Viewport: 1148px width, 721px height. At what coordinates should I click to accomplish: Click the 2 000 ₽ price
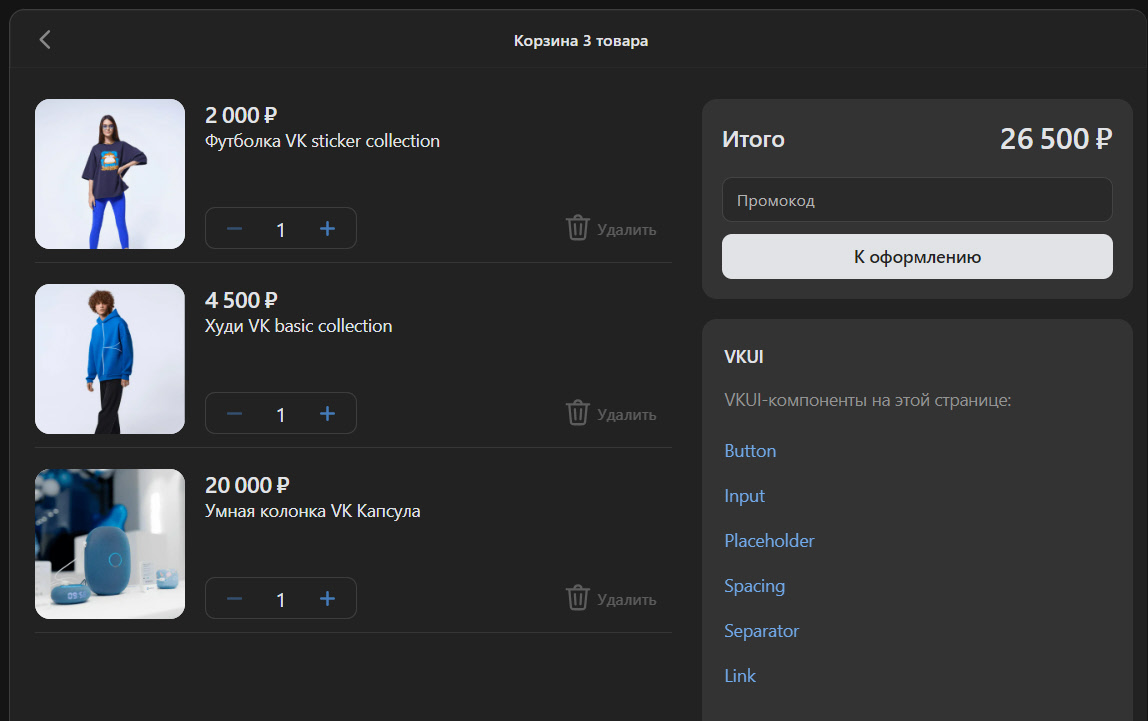click(241, 115)
